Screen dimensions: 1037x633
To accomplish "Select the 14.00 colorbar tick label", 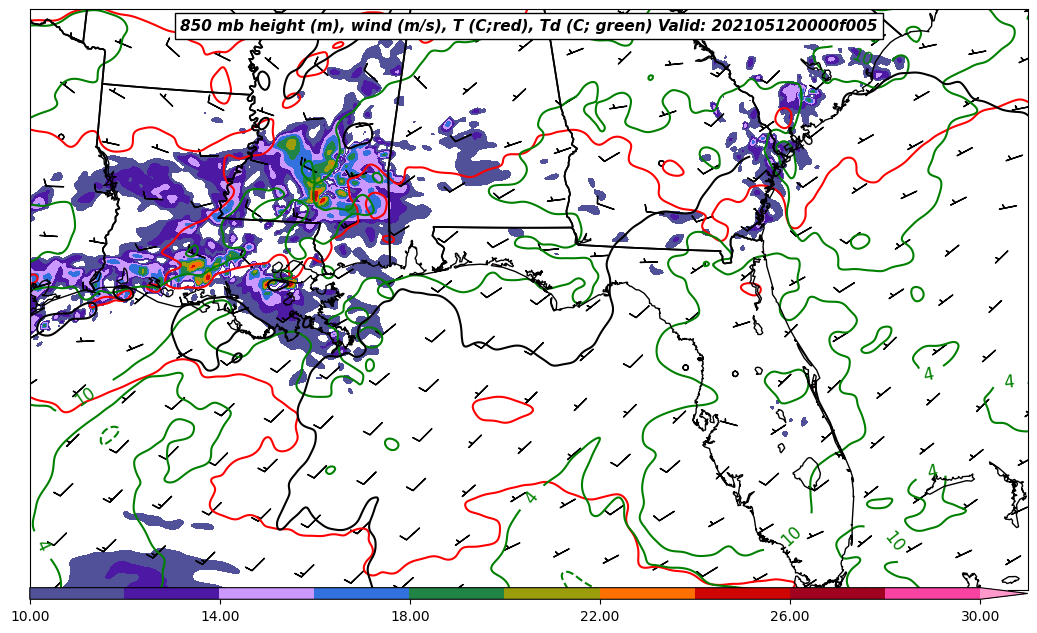I will pos(220,616).
